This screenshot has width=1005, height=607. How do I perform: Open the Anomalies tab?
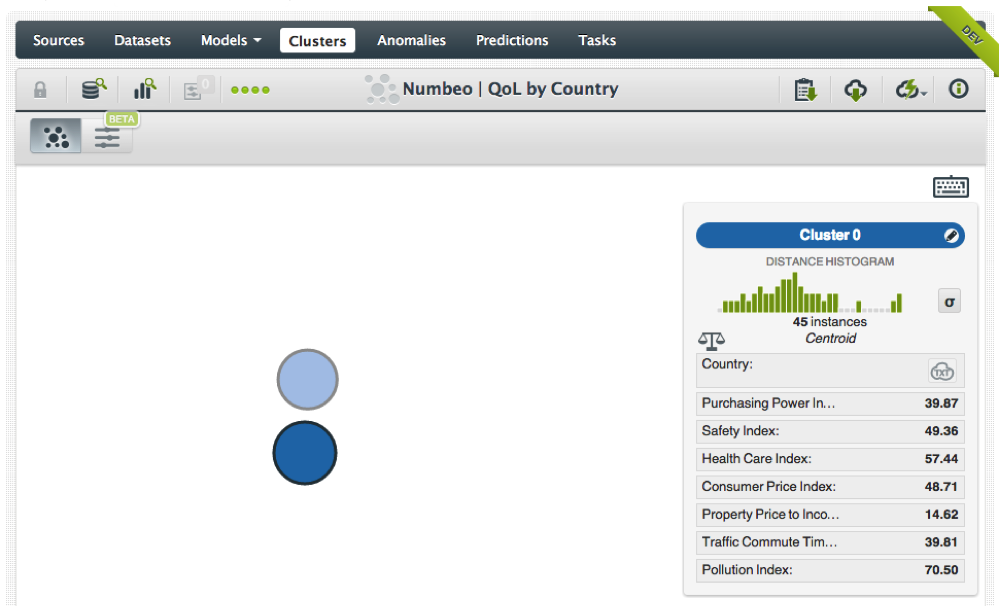coord(411,41)
